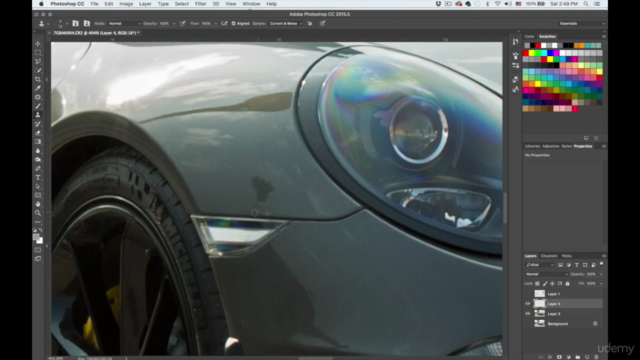The width and height of the screenshot is (640, 360).
Task: Select the Path Selection tool
Action: point(38,187)
